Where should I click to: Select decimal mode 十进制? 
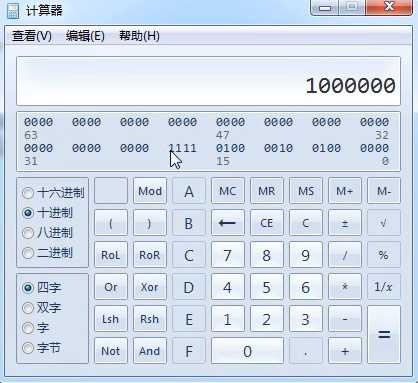pos(47,213)
